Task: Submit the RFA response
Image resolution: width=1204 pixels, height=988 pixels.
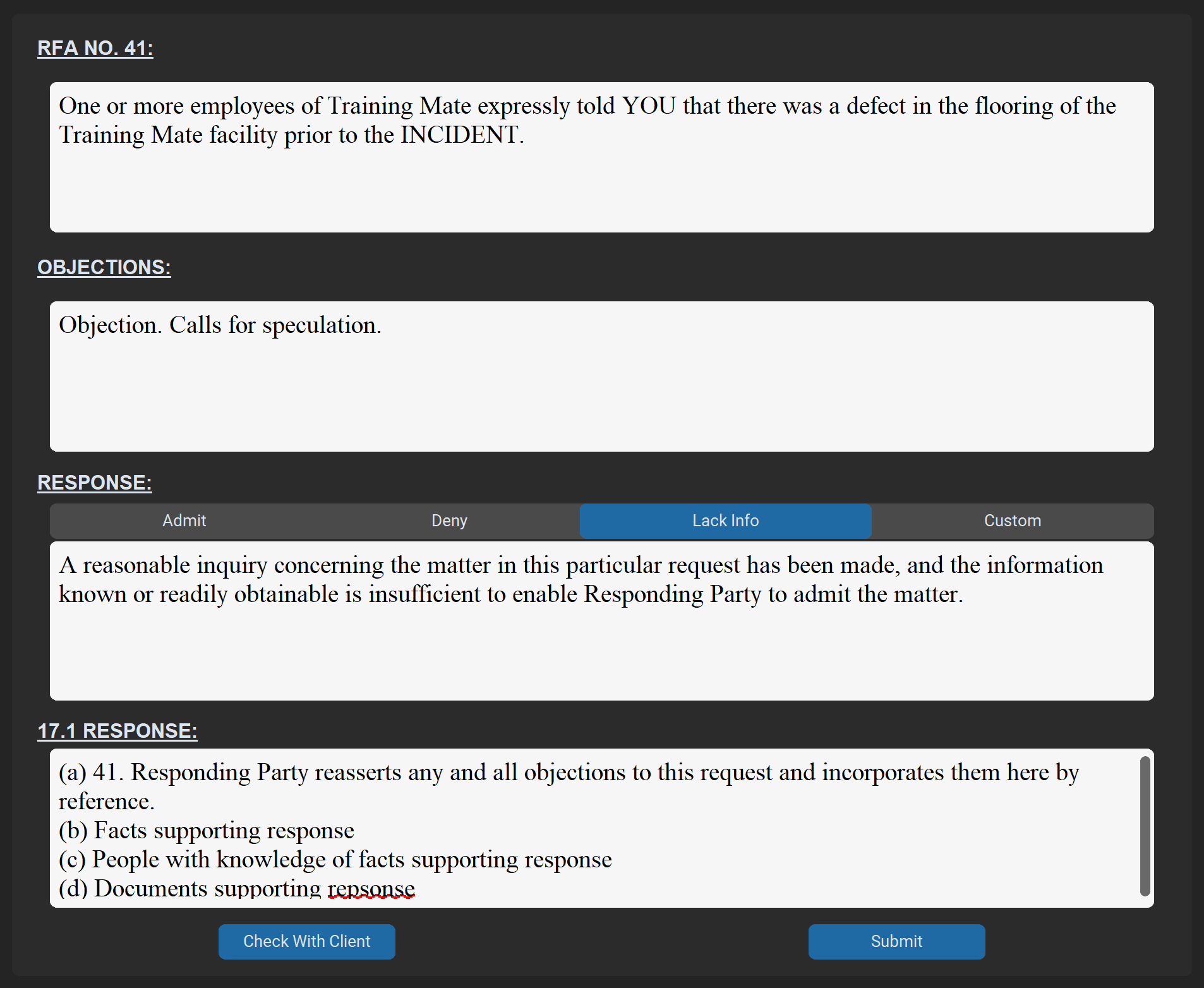Action: [x=896, y=941]
